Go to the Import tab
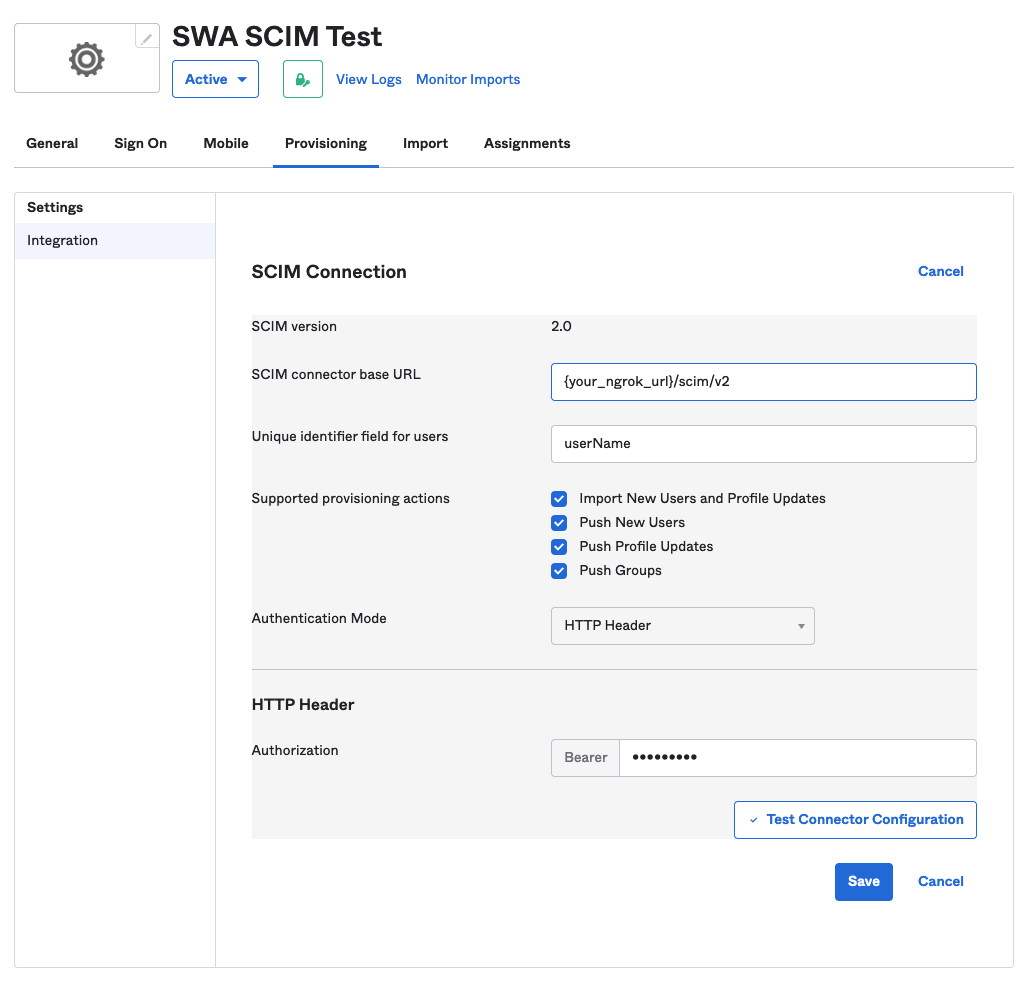The height and width of the screenshot is (986, 1032). click(x=425, y=144)
